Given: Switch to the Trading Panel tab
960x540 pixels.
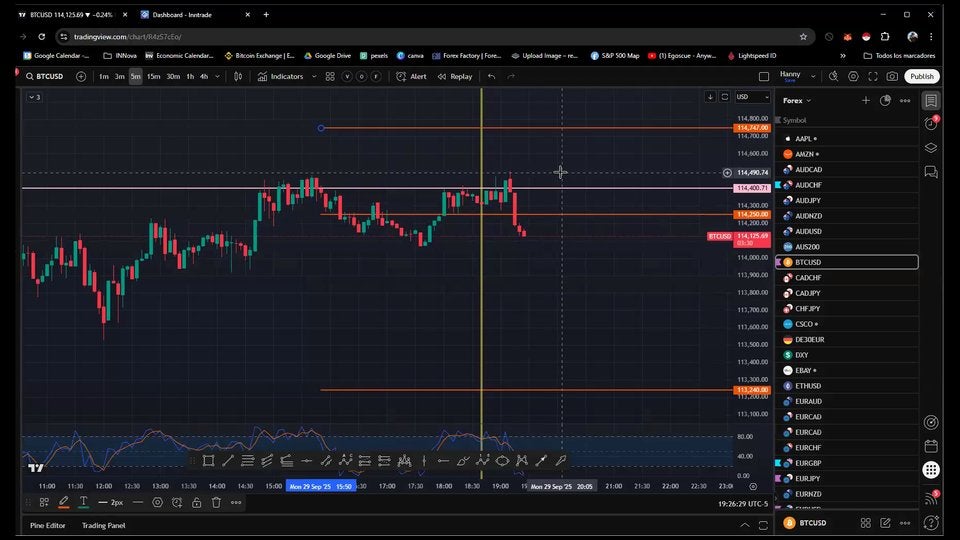Looking at the screenshot, I should [103, 525].
